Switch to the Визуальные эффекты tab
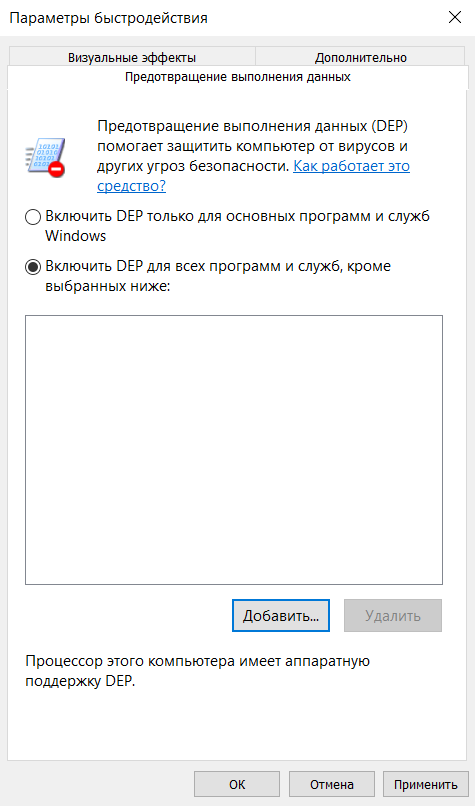475x806 pixels. (x=132, y=57)
